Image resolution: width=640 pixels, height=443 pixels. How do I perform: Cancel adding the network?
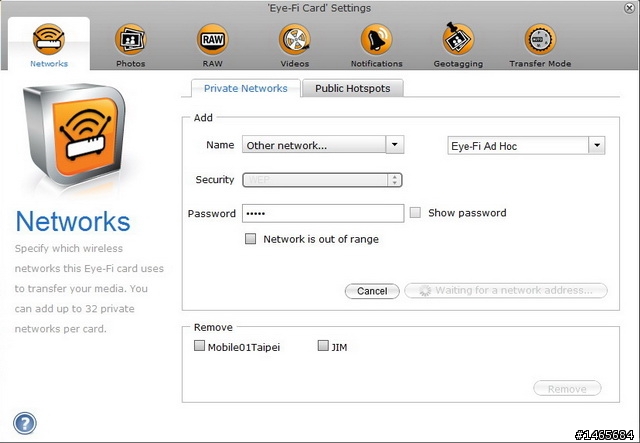pyautogui.click(x=372, y=291)
